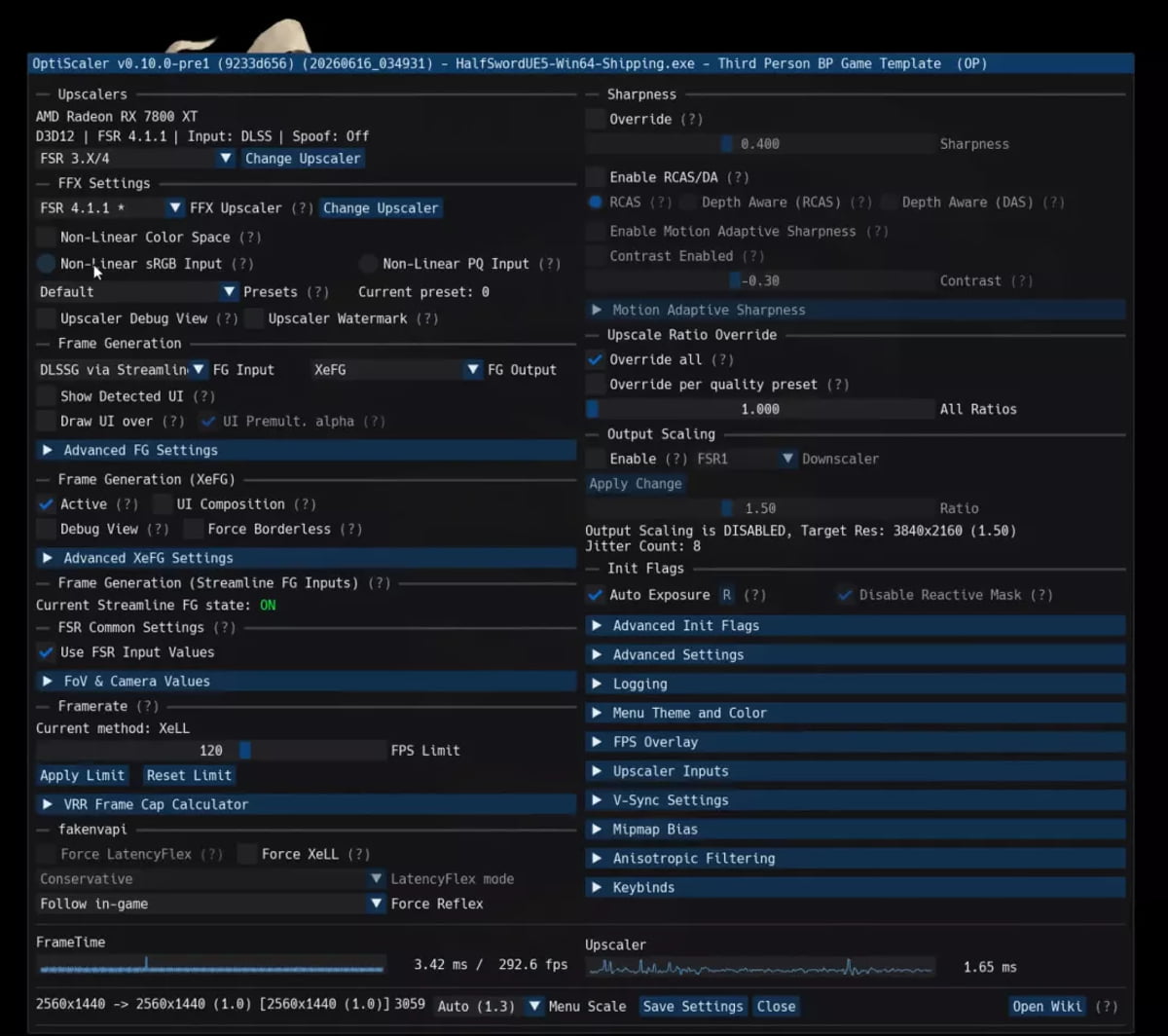
Task: Enable Draw UI over checkbox
Action: pyautogui.click(x=46, y=421)
